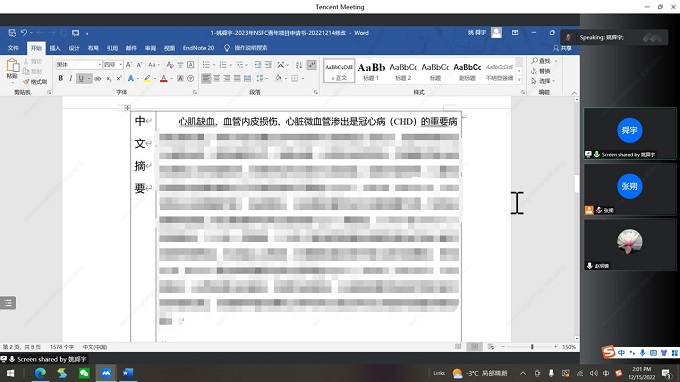Open the navigation pane list icon
This screenshot has width=680, height=382.
[x=8, y=303]
